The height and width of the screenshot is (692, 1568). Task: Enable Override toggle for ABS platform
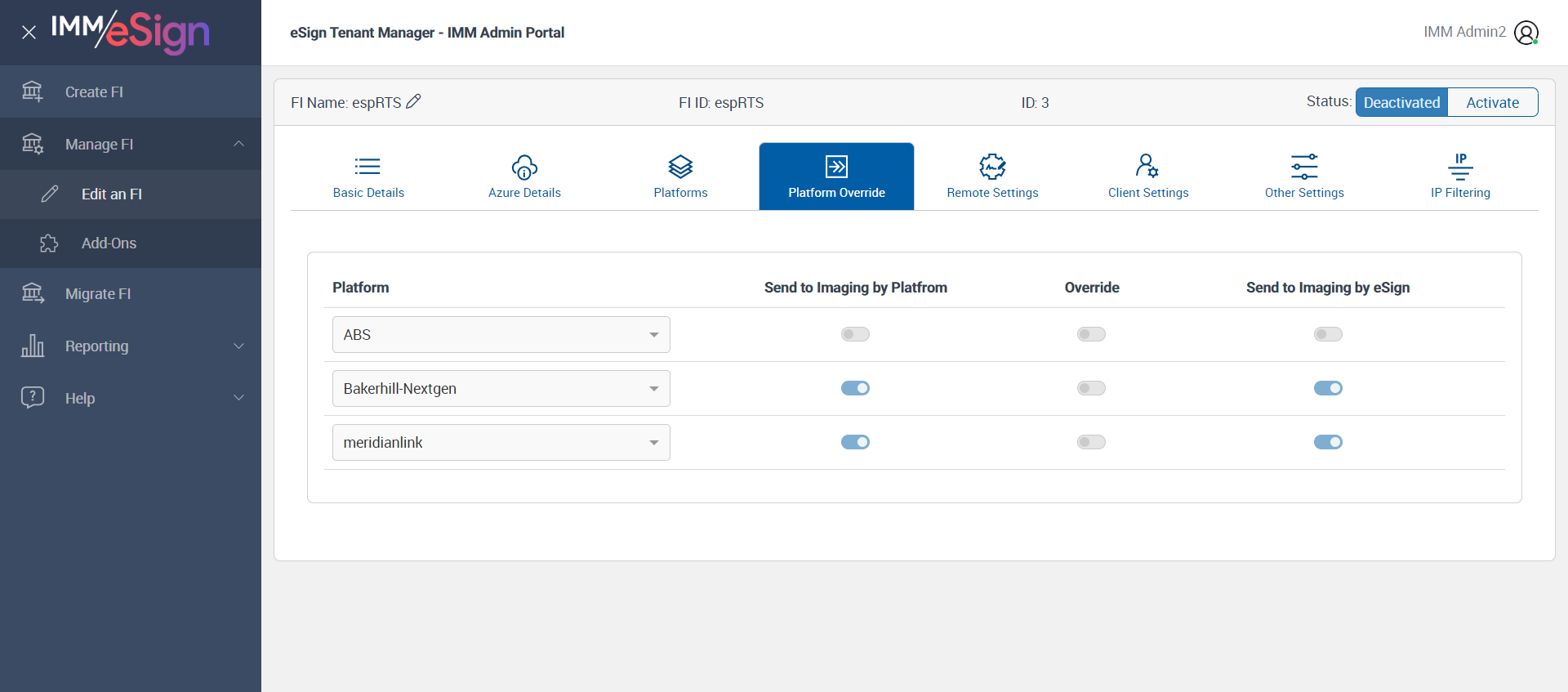point(1091,334)
